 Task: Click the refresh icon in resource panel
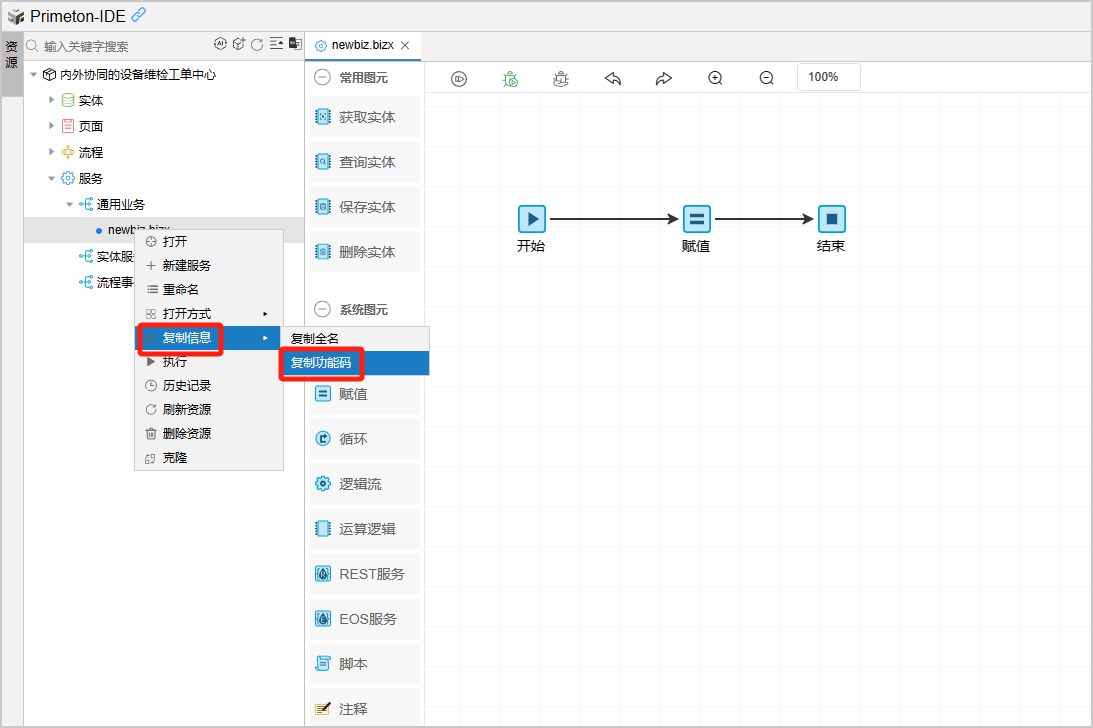pyautogui.click(x=257, y=45)
